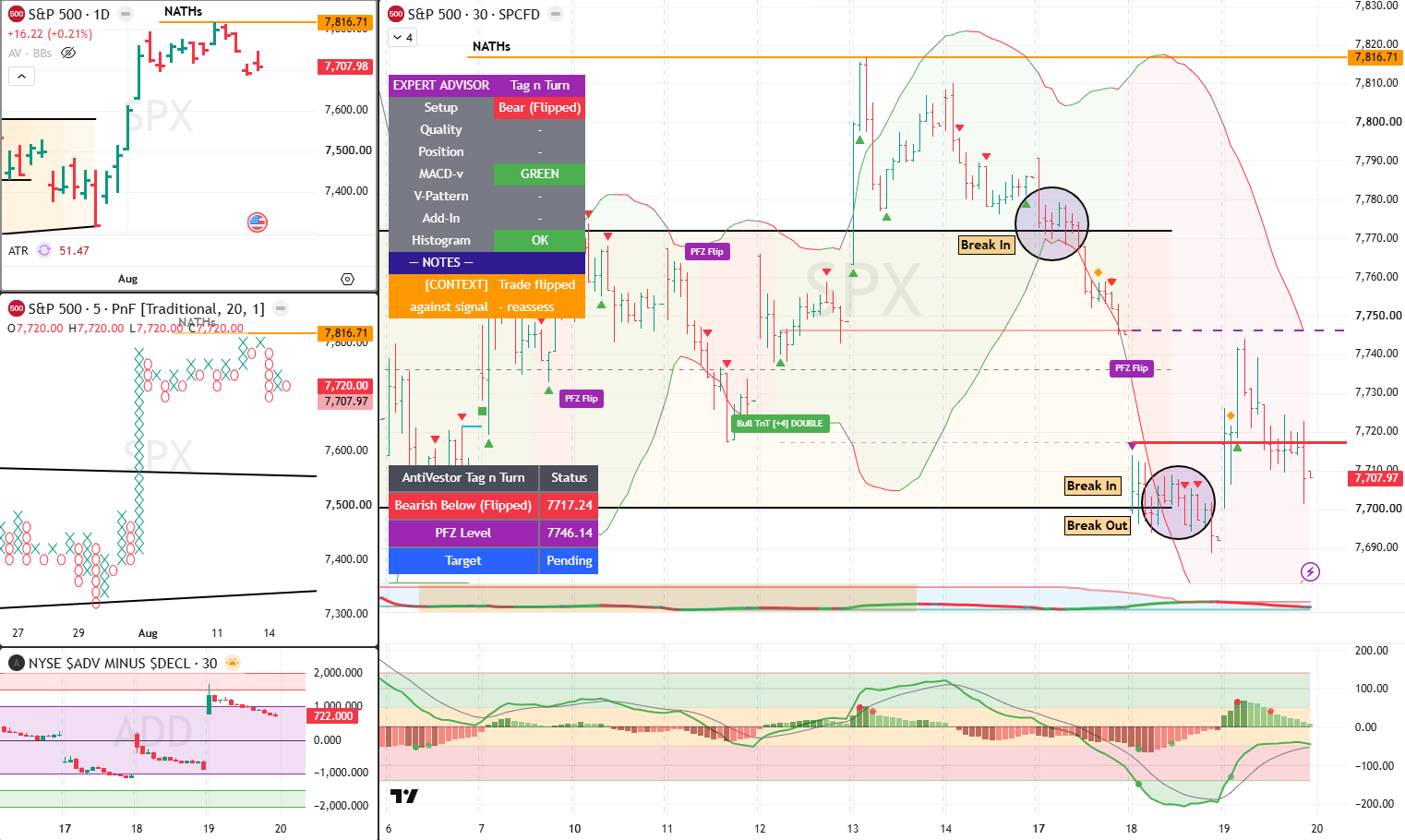Click the S&P 500 logo on PnF chart
The width and height of the screenshot is (1405, 840).
tap(16, 308)
